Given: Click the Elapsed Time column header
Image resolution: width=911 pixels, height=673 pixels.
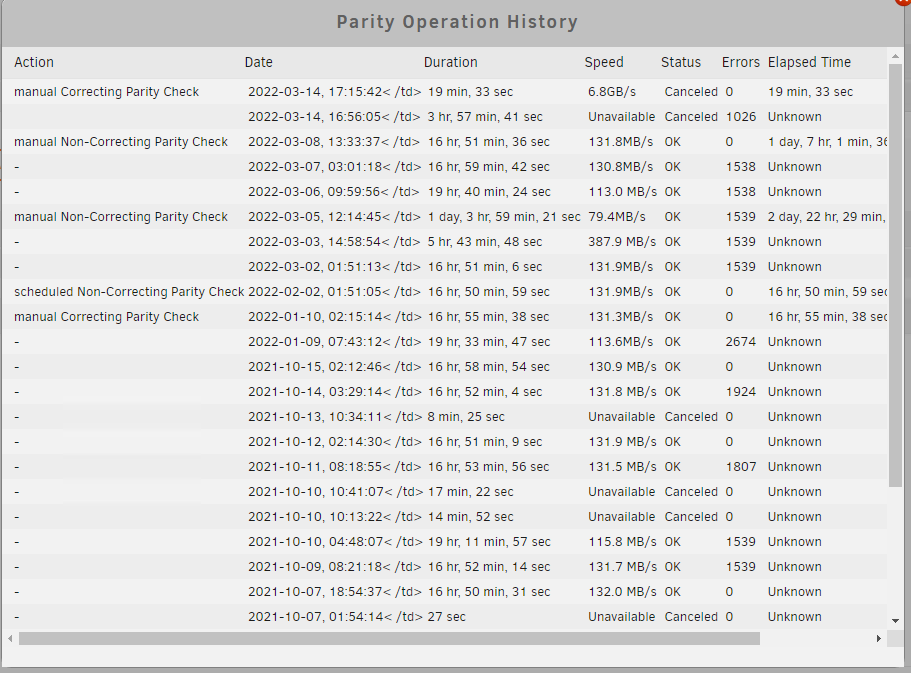Looking at the screenshot, I should [x=809, y=62].
